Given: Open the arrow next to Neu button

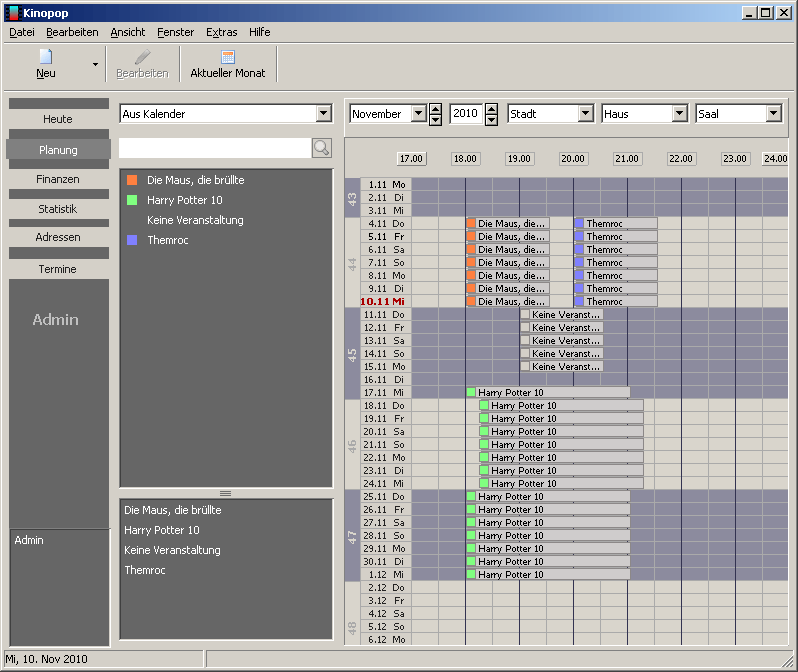Looking at the screenshot, I should tap(95, 64).
